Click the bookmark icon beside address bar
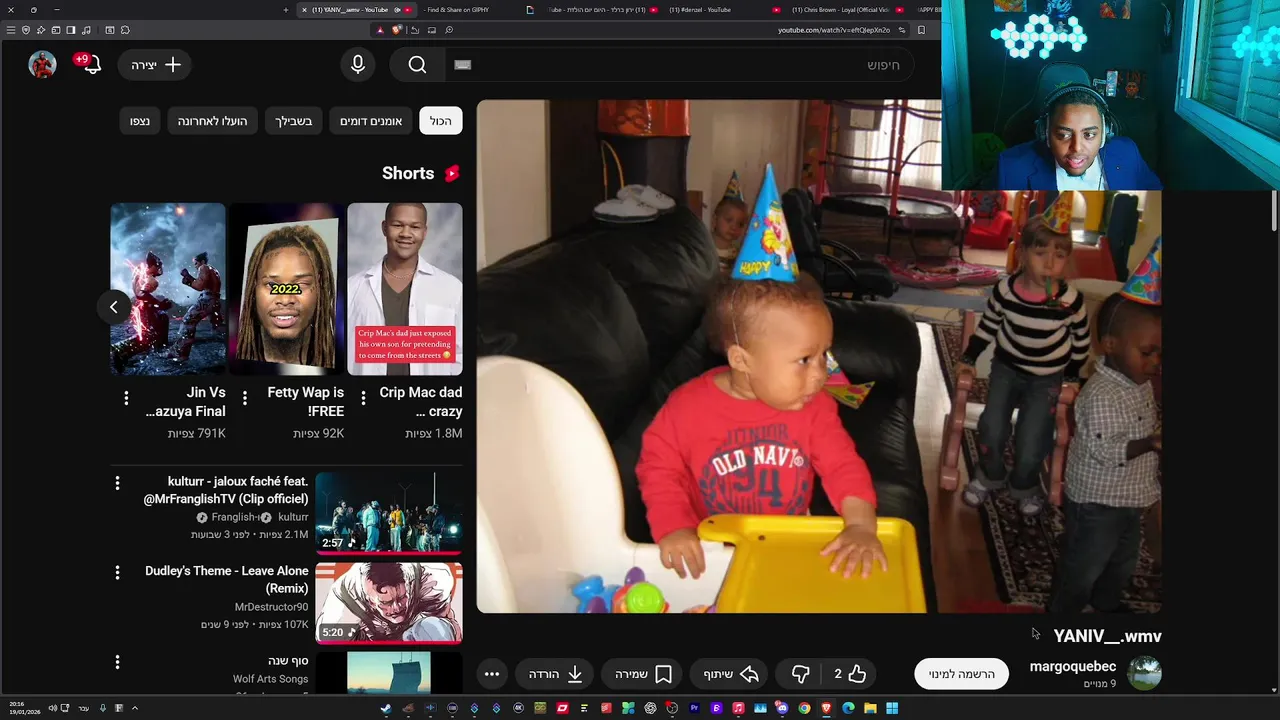 click(x=921, y=30)
